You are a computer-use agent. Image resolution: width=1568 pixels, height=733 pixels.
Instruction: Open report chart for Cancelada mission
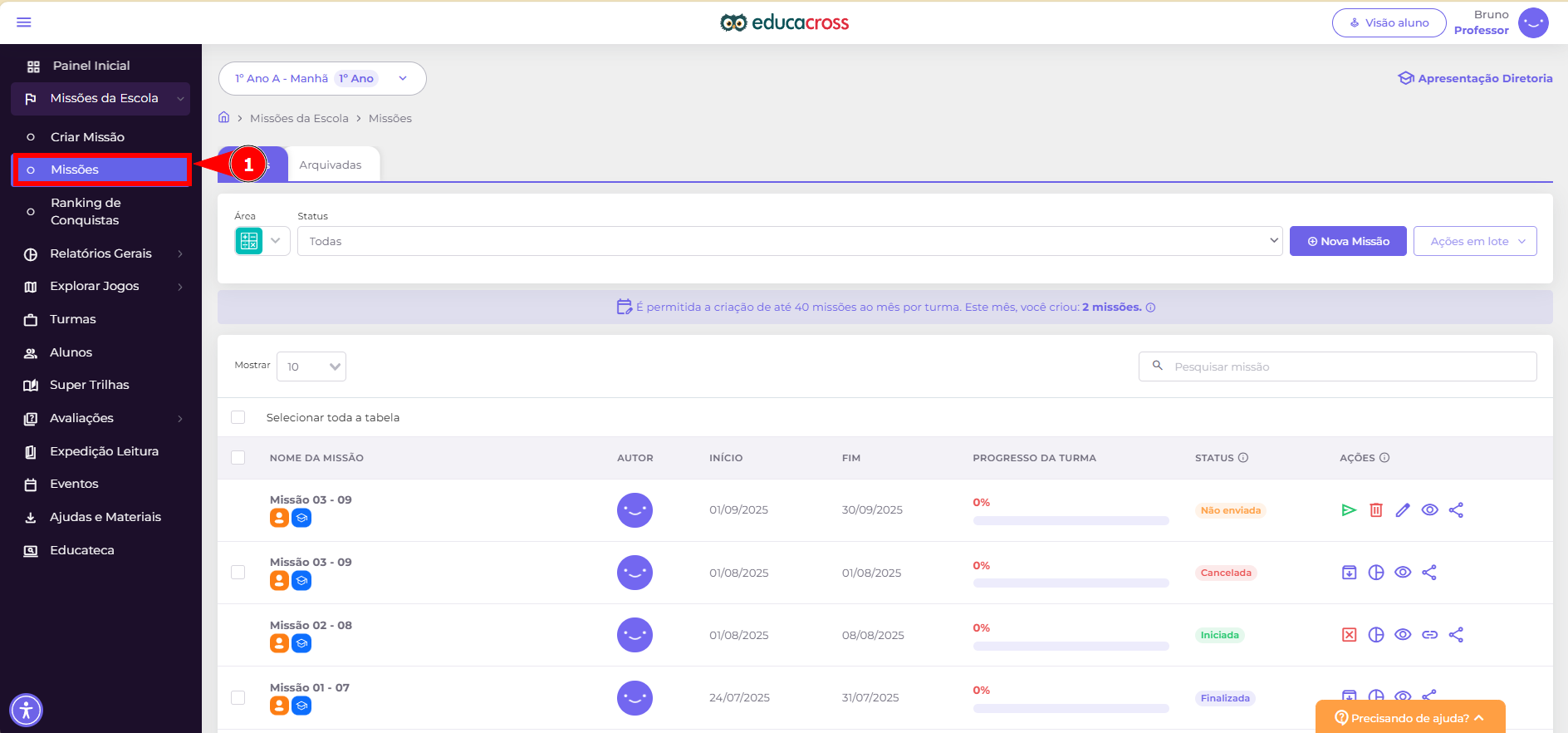(1376, 573)
